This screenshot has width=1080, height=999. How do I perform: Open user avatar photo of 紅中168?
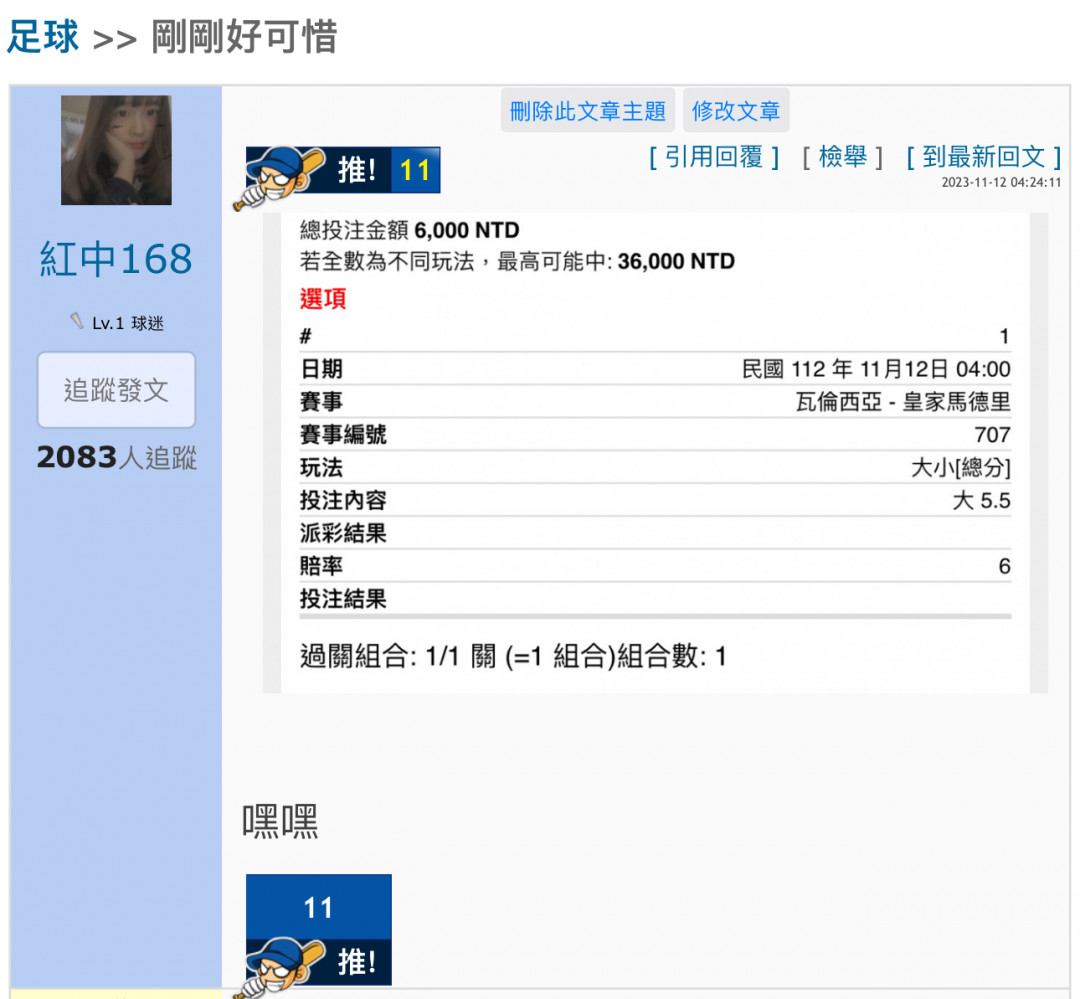point(116,150)
